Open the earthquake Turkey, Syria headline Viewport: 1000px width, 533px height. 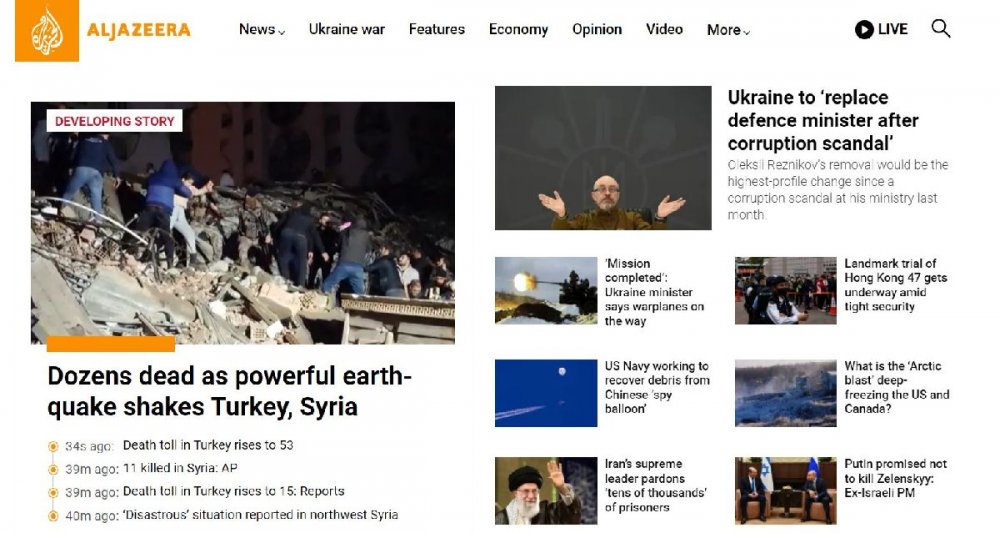(x=229, y=391)
